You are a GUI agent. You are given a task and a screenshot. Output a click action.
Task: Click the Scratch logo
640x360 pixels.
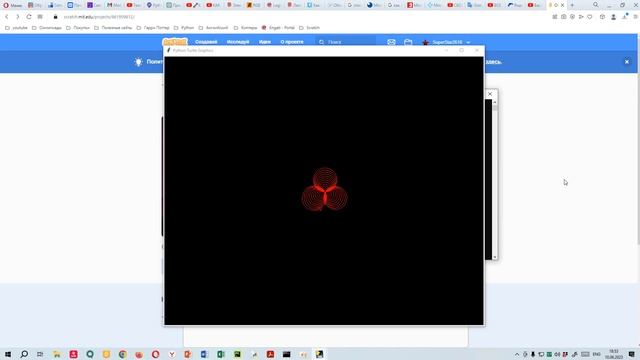click(x=175, y=41)
